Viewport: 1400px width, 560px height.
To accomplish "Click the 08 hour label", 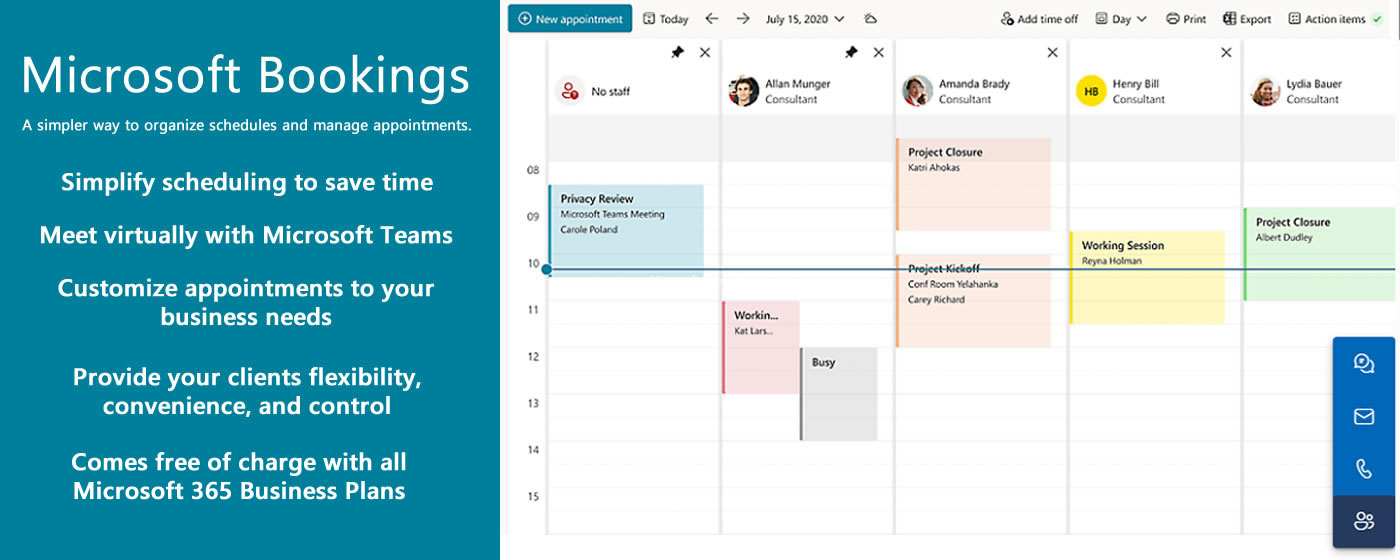I will (x=533, y=170).
